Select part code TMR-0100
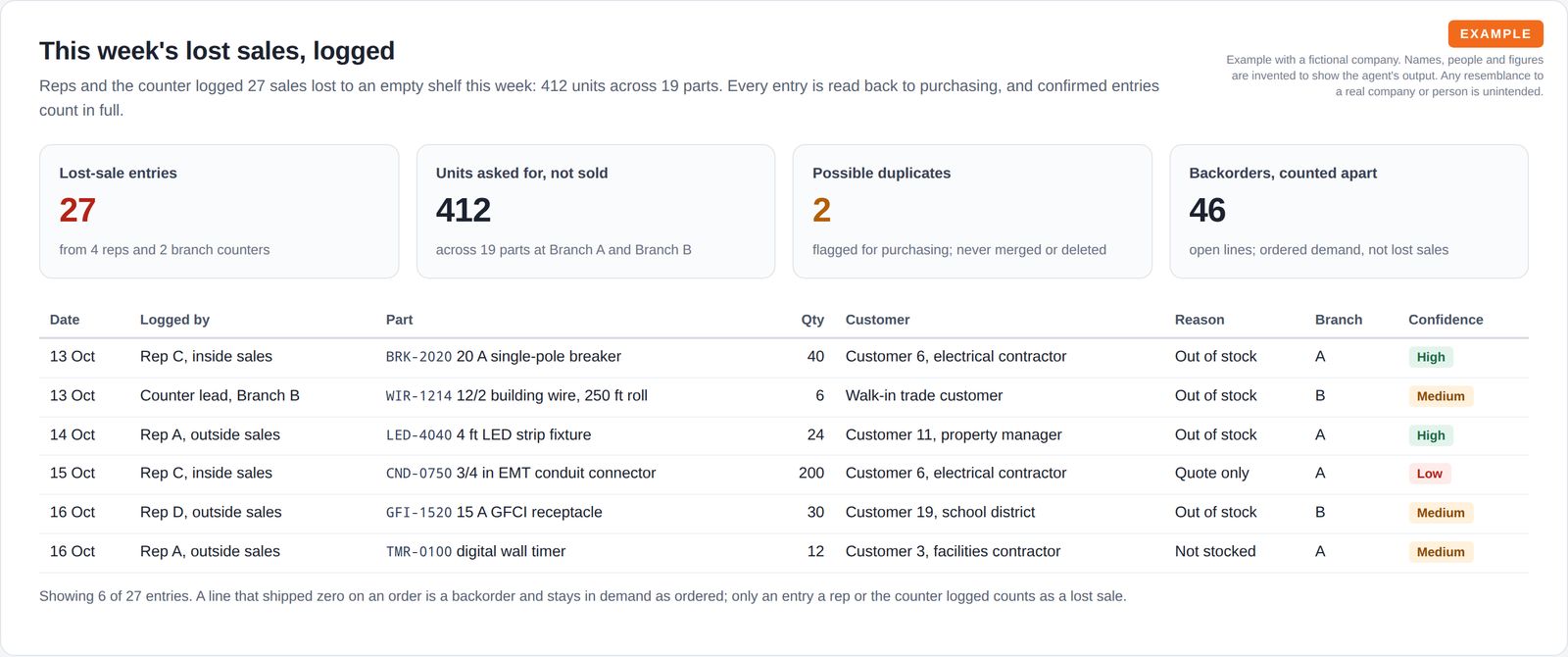 [418, 552]
